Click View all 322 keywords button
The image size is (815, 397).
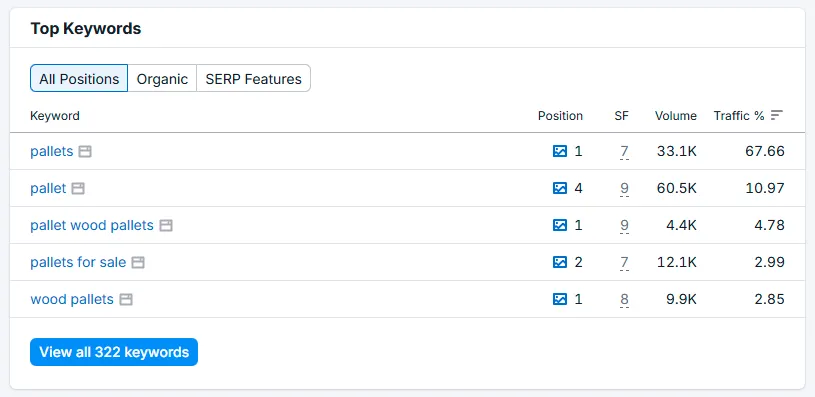point(114,352)
